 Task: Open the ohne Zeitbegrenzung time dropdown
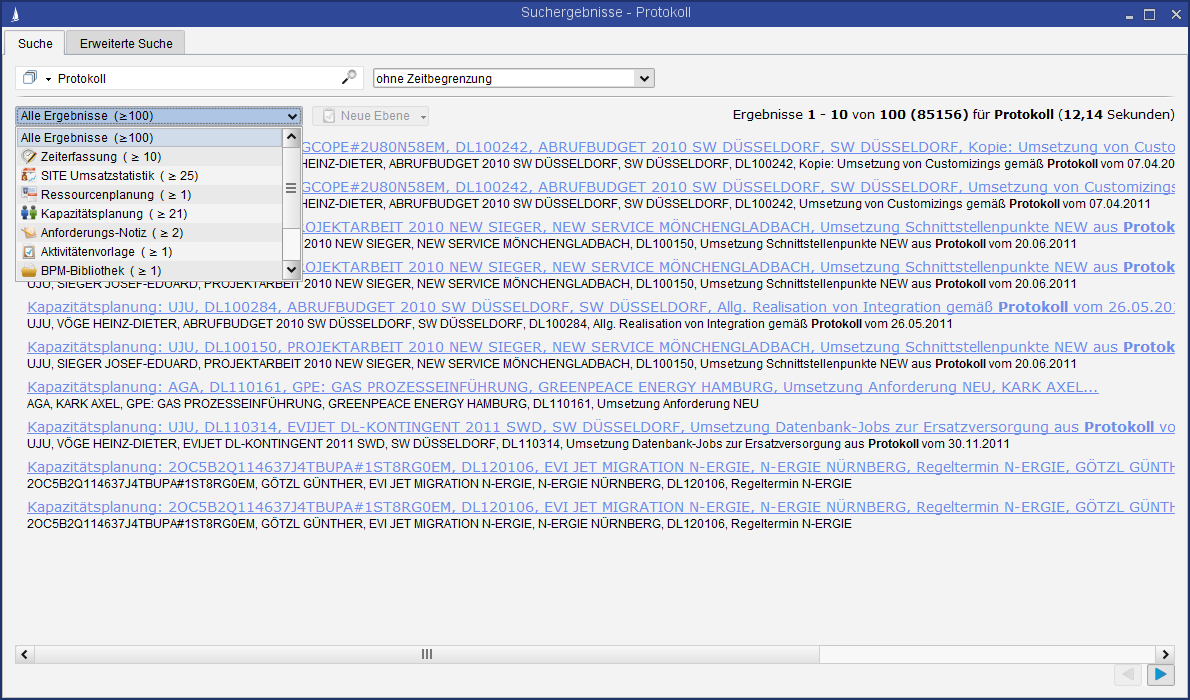click(x=644, y=78)
